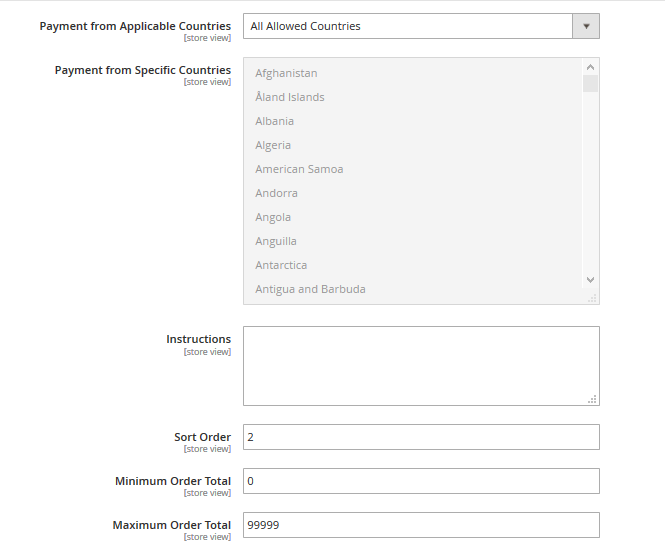Focus the Minimum Order Total field
Image resolution: width=665 pixels, height=559 pixels.
[x=421, y=481]
